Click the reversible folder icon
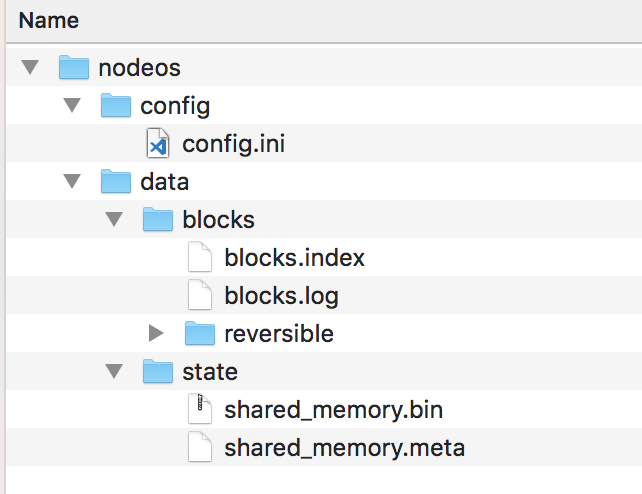The image size is (642, 494). click(200, 334)
